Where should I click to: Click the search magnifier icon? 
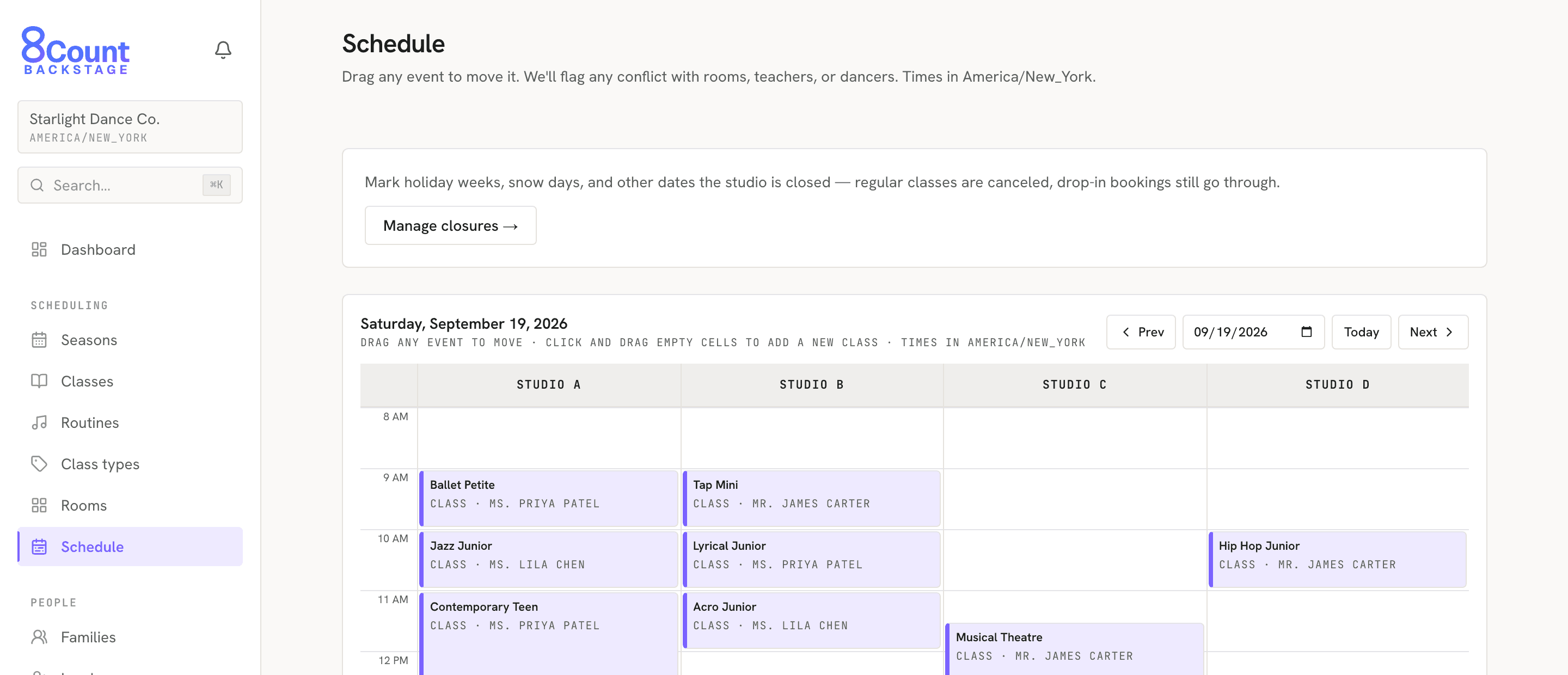click(37, 185)
